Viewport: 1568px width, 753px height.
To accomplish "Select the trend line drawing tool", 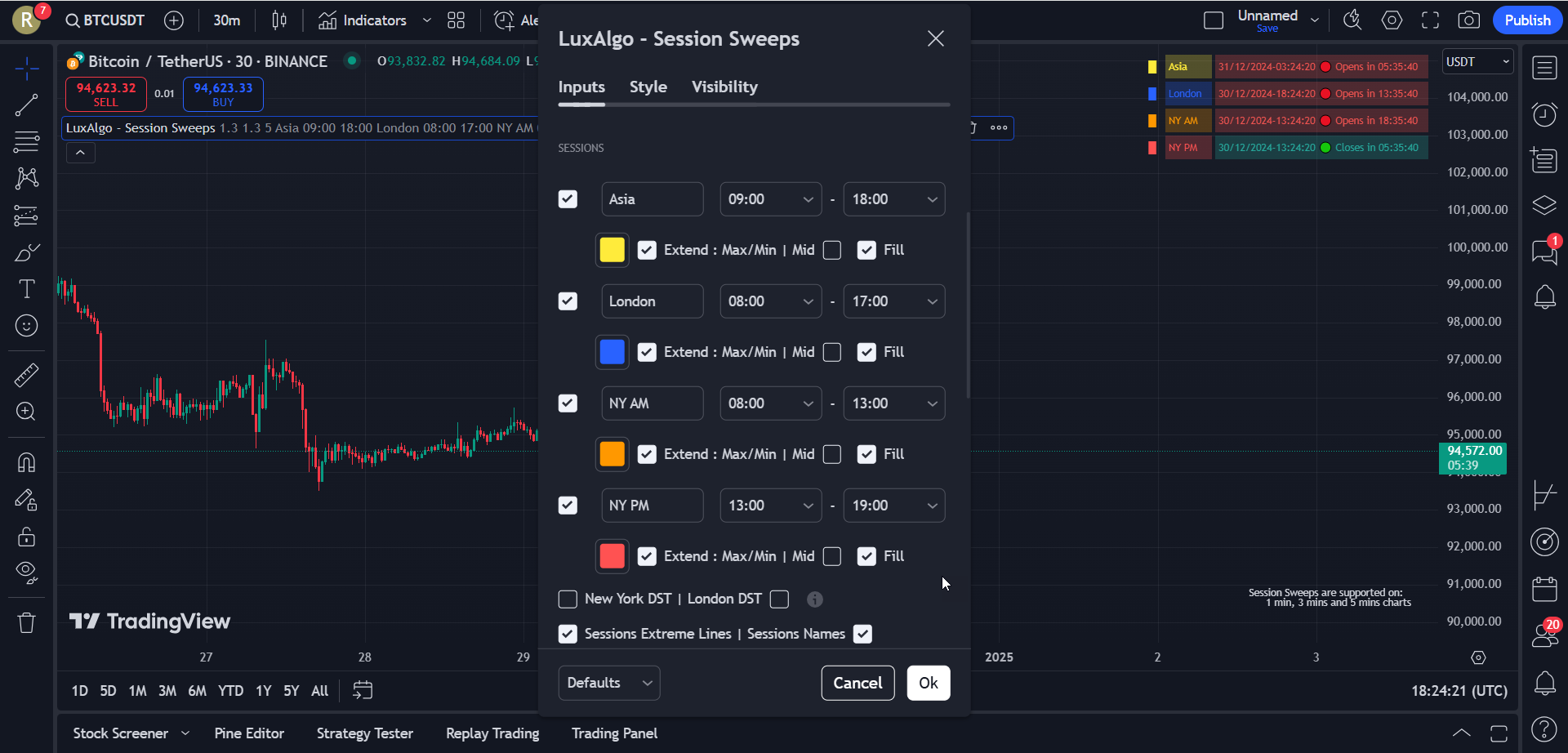I will (26, 105).
